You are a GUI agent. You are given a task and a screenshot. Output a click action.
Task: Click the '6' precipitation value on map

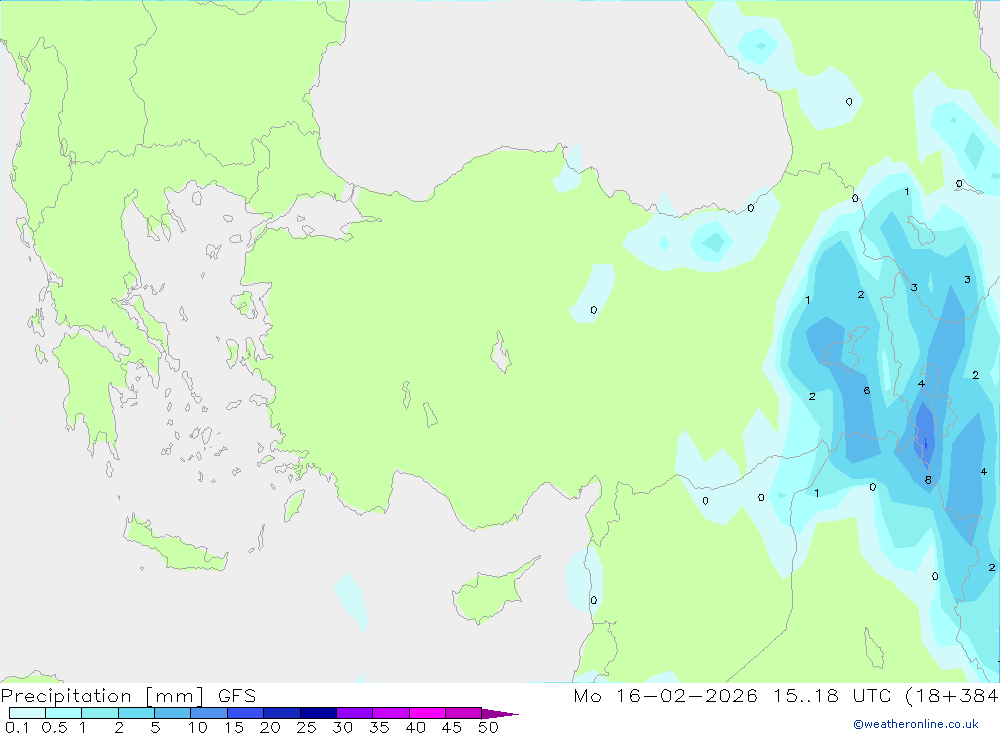pyautogui.click(x=867, y=390)
